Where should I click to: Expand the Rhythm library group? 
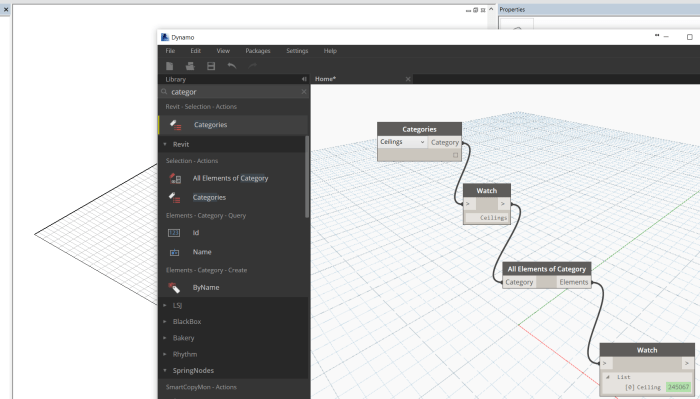coord(165,354)
